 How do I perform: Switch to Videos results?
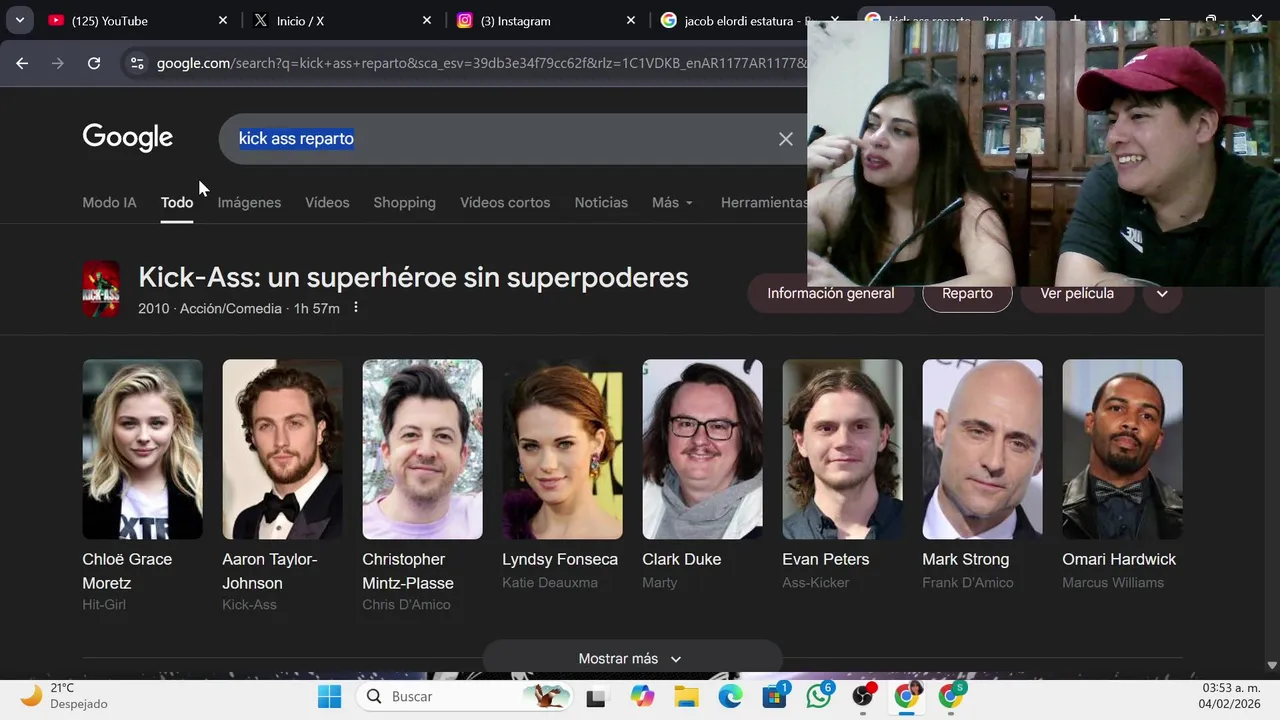pyautogui.click(x=327, y=202)
